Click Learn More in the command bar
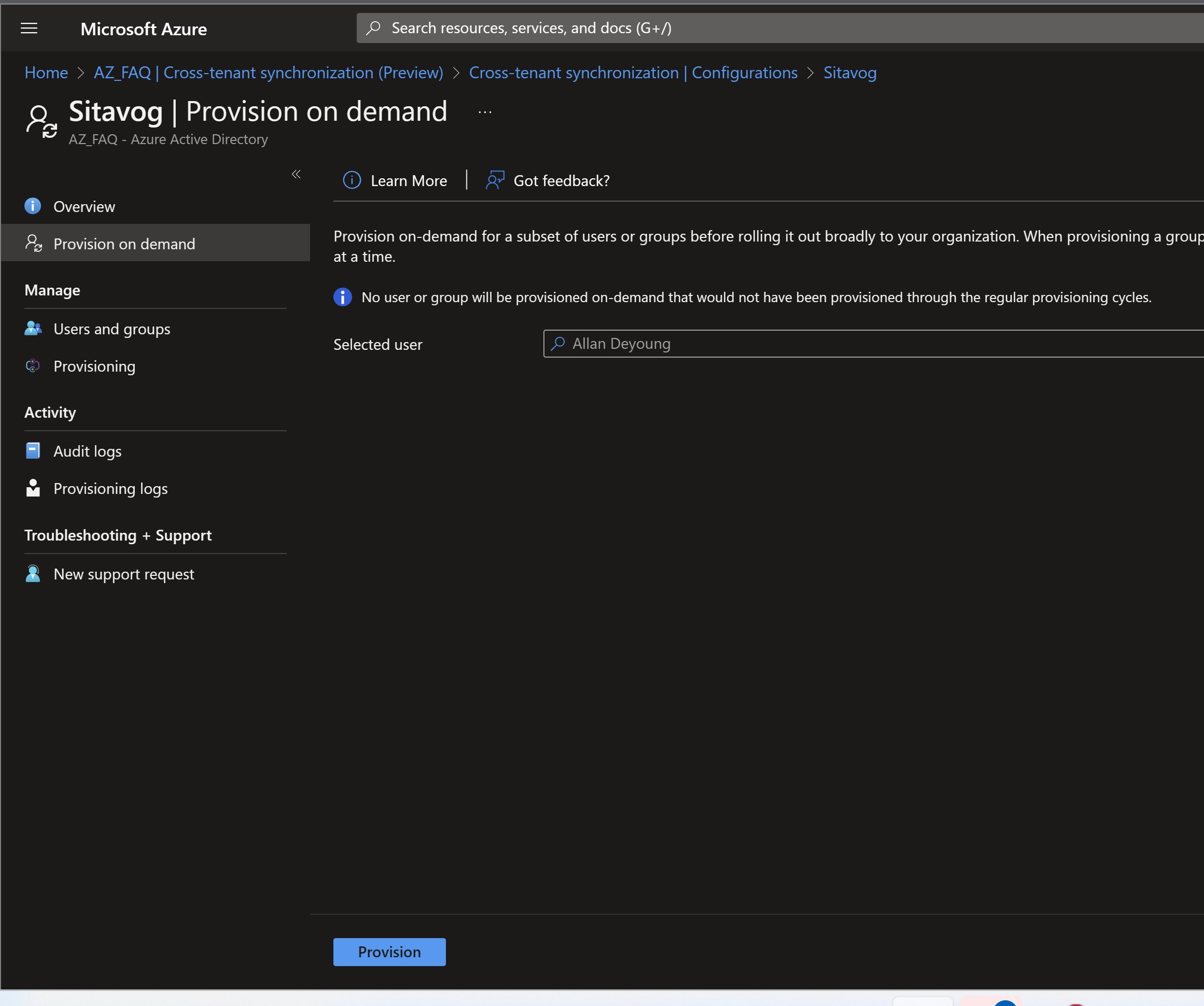Viewport: 1204px width, 1006px height. [395, 180]
